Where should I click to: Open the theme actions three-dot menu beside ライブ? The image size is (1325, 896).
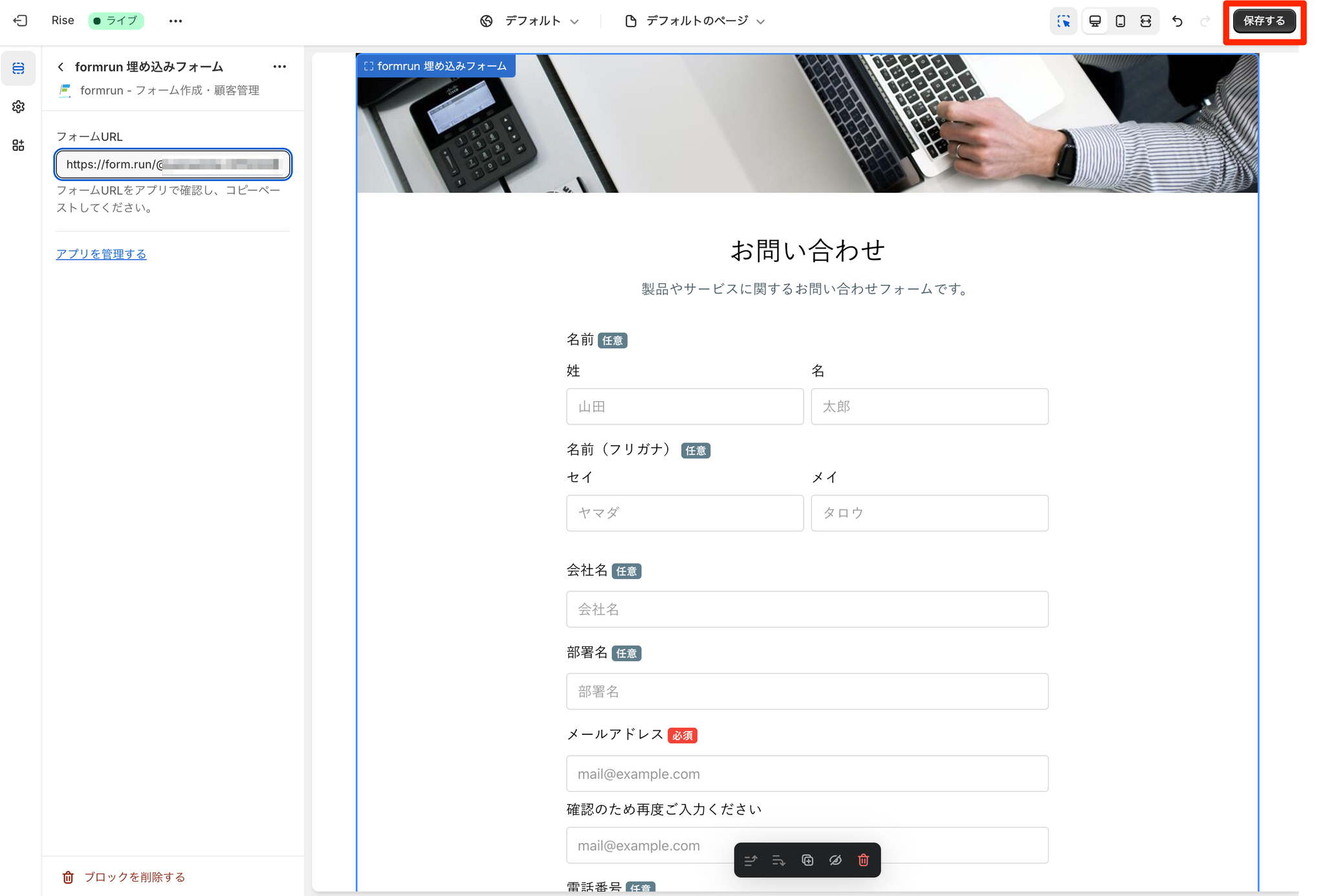(x=175, y=21)
